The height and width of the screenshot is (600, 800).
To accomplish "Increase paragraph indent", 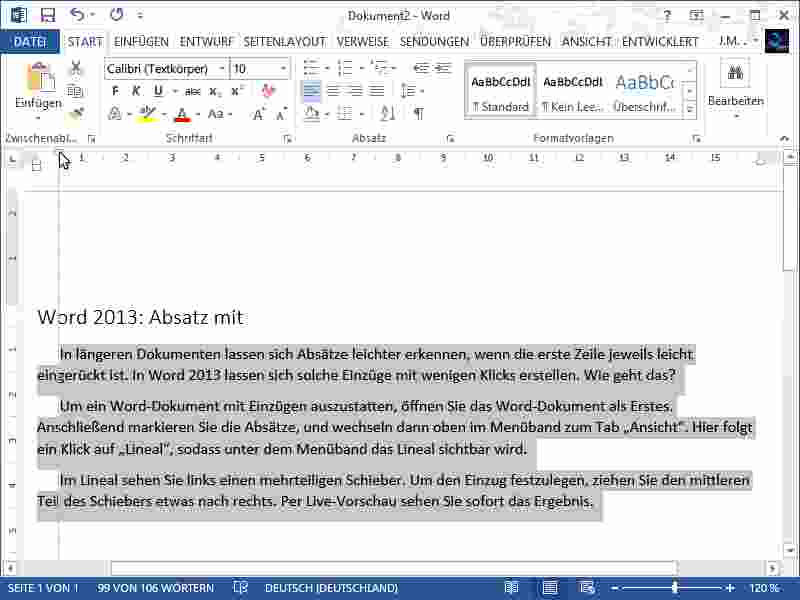I will click(x=443, y=68).
